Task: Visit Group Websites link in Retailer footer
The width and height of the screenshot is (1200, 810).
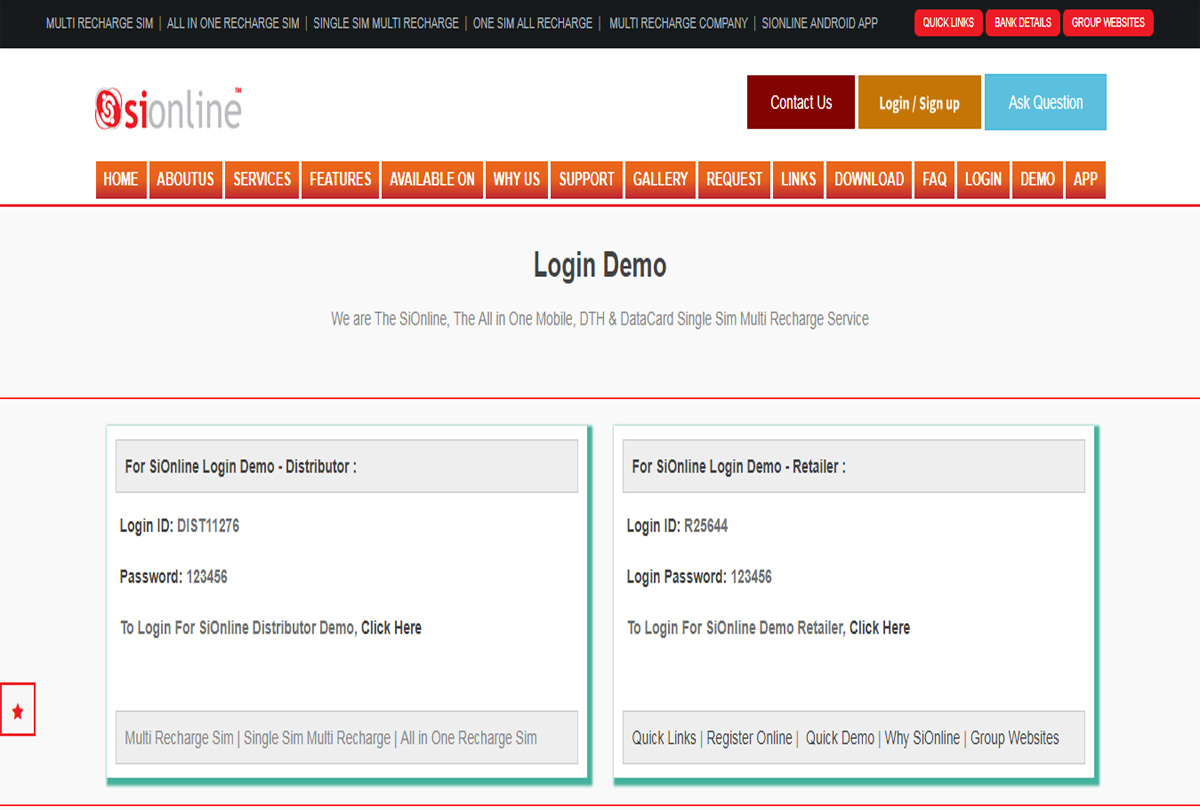Action: (1015, 738)
